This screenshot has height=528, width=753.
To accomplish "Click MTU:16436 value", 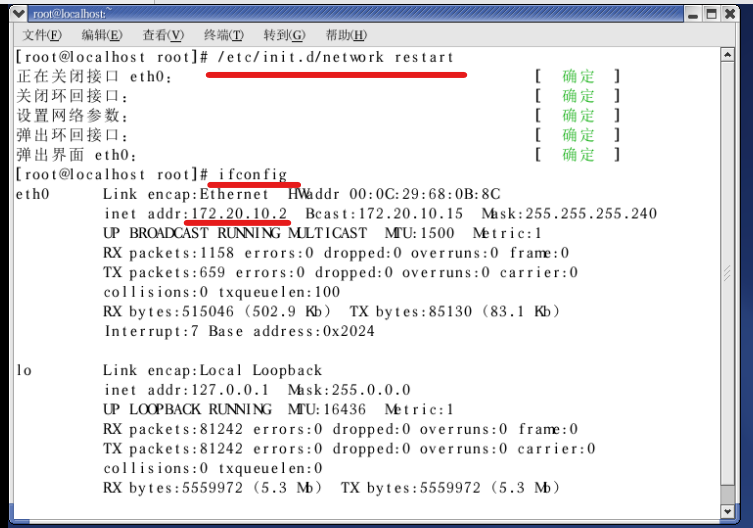I will [327, 409].
